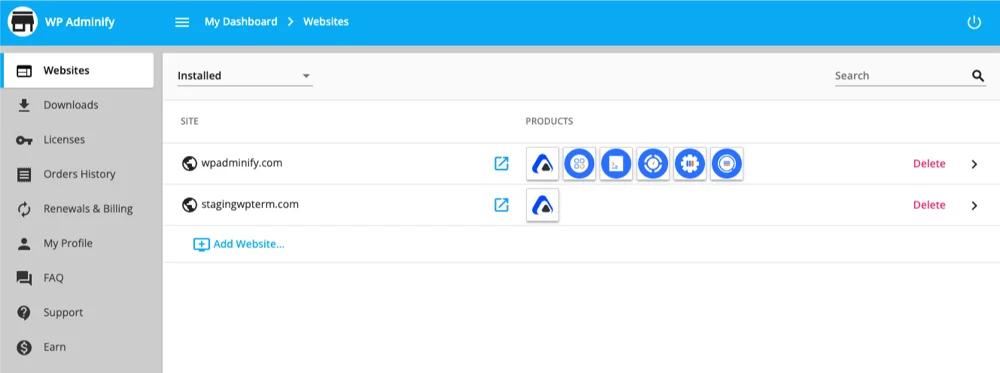
Task: Select third product icon in wpadminify.com row
Action: click(x=616, y=164)
